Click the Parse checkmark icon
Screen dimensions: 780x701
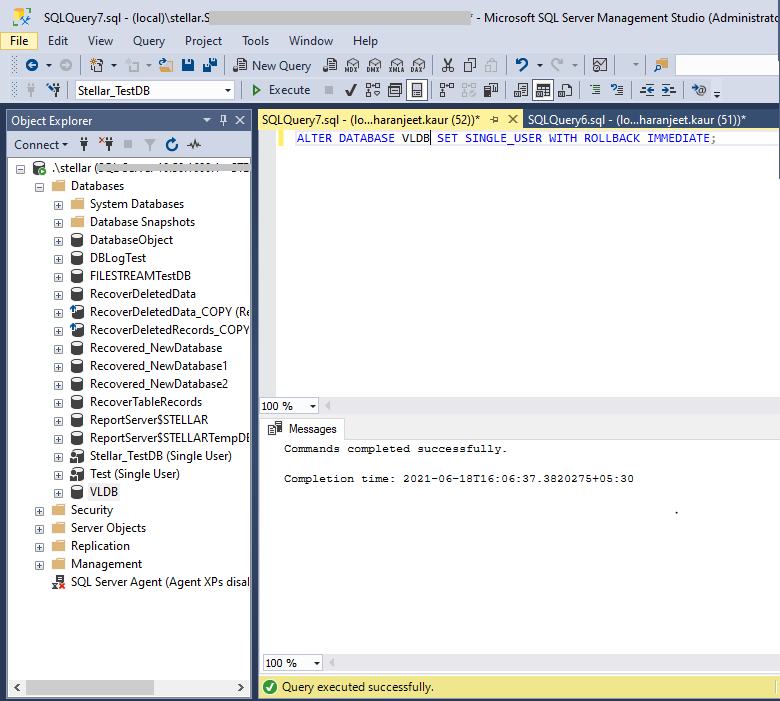click(x=351, y=90)
